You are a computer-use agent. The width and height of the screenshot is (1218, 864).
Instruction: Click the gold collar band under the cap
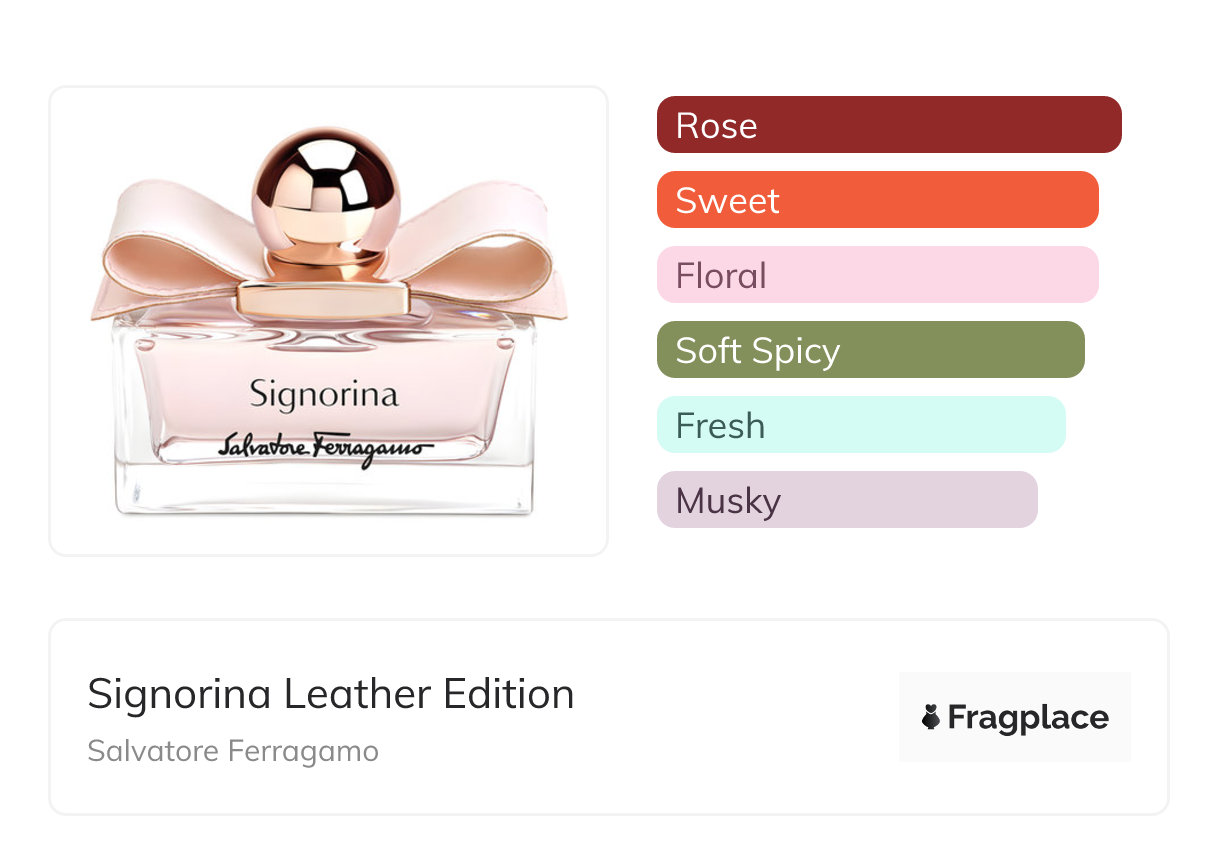325,298
